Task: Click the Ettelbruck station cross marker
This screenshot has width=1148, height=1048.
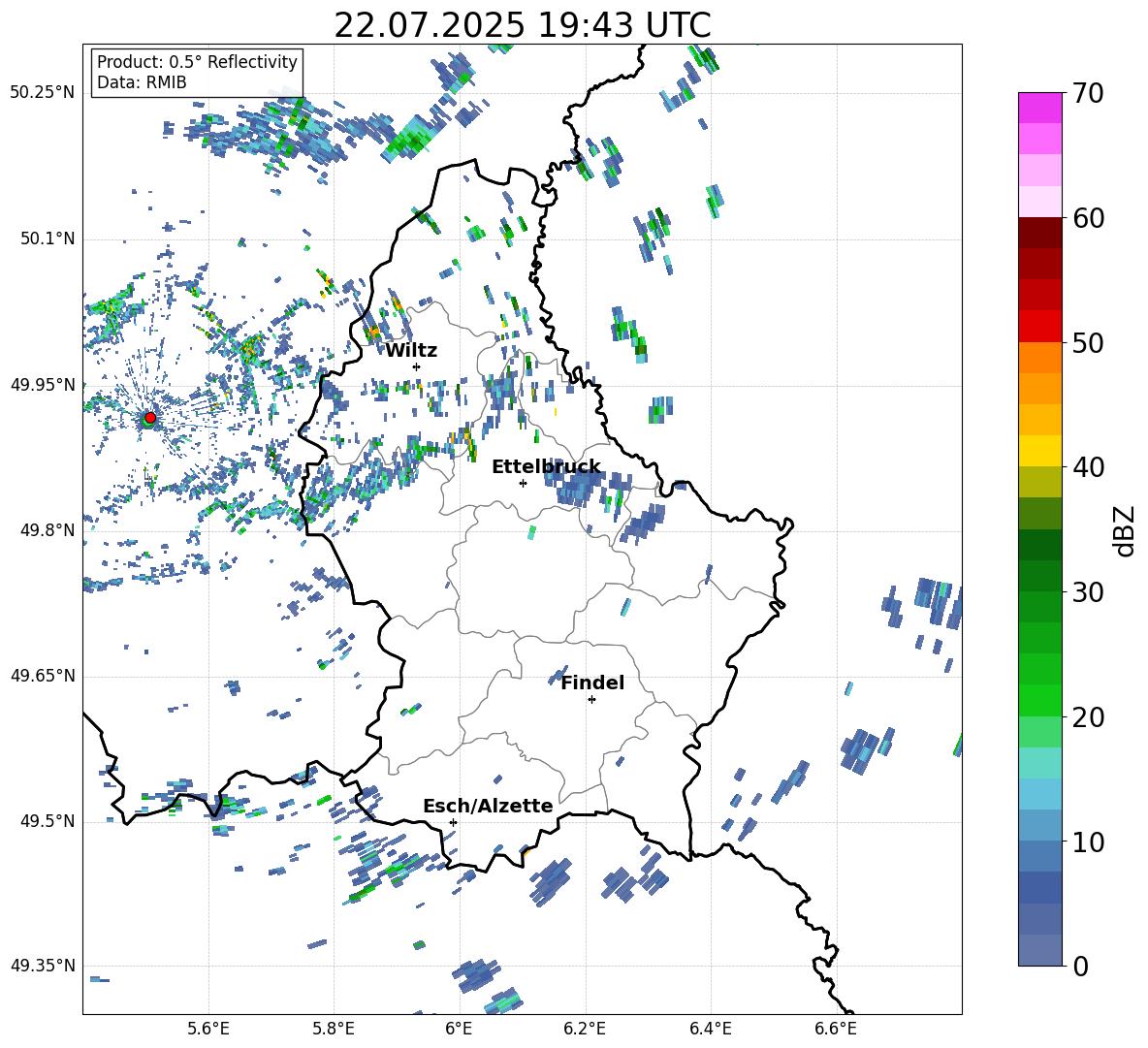Action: coord(523,483)
